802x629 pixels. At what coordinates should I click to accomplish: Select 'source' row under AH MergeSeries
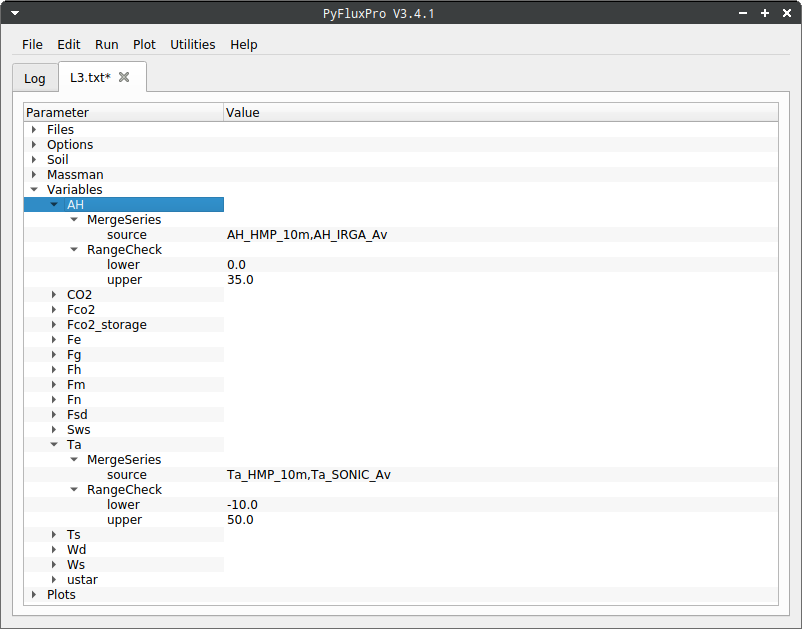(x=401, y=235)
